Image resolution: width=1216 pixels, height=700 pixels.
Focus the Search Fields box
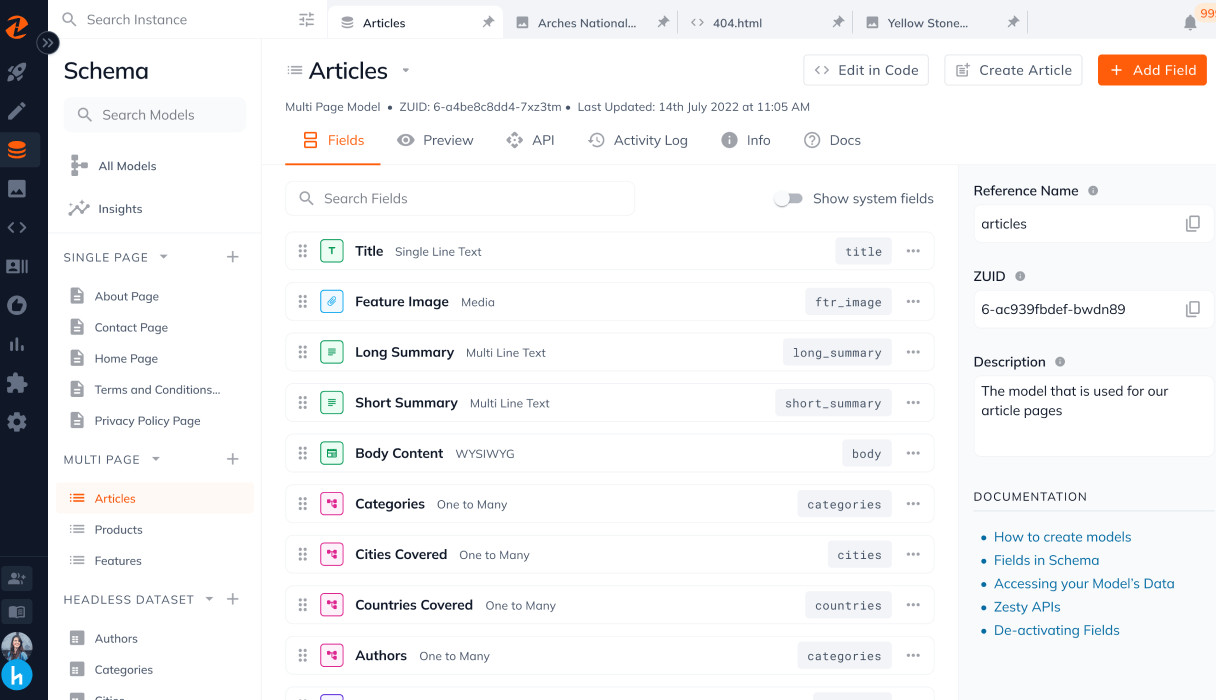click(460, 199)
